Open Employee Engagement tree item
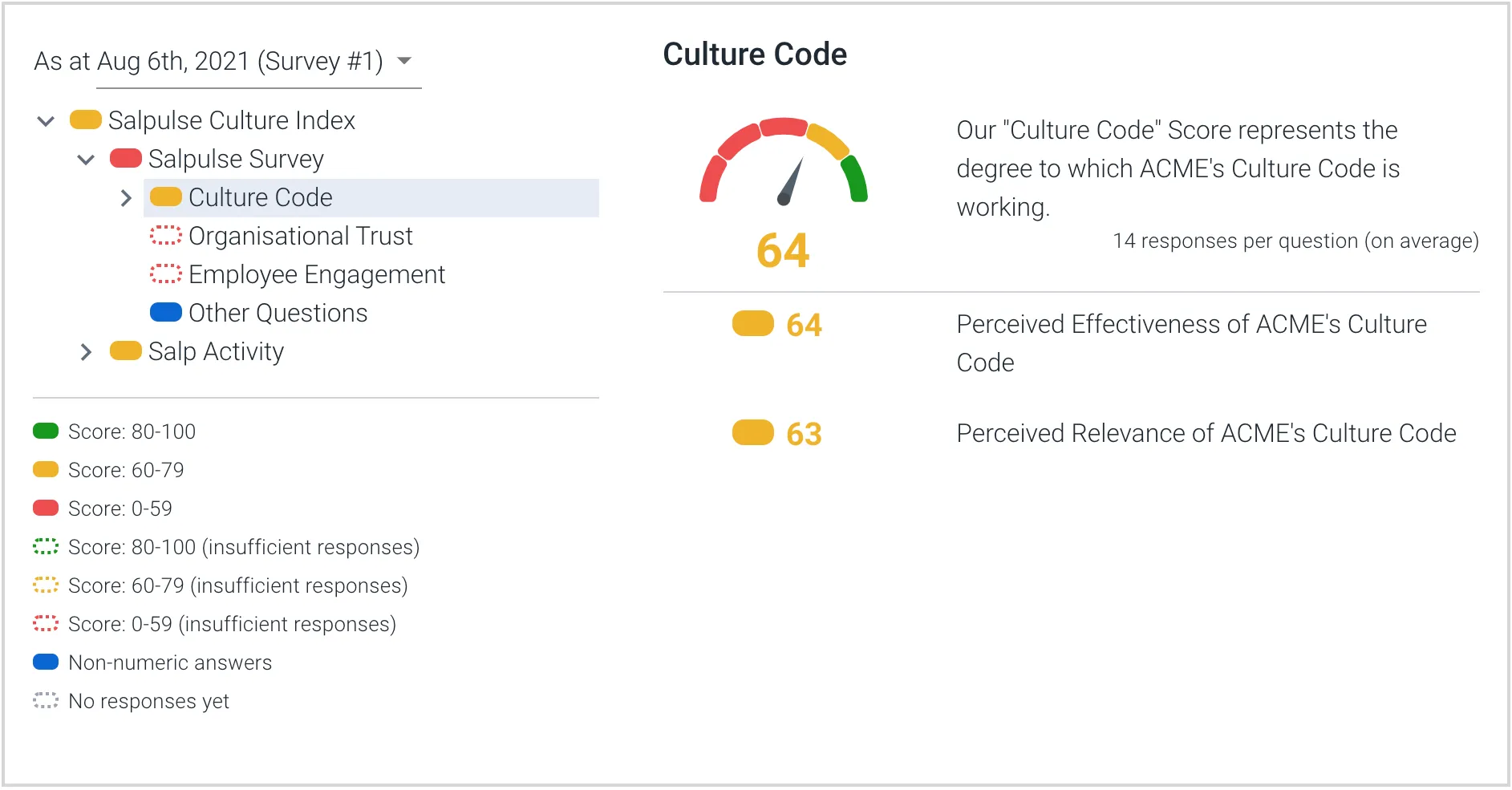Screen dimensions: 1512x790 point(317,274)
